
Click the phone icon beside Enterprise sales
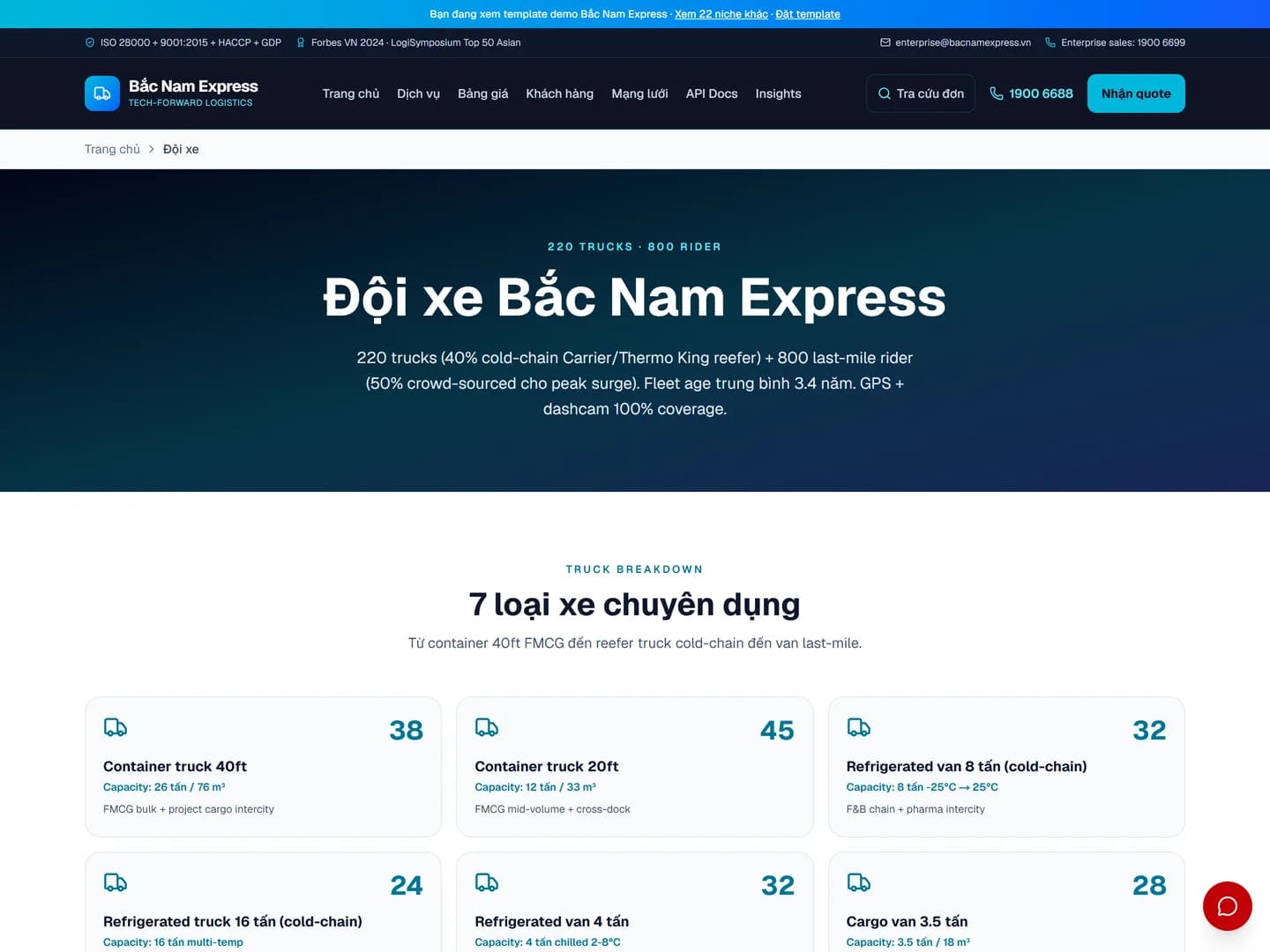[x=1050, y=42]
